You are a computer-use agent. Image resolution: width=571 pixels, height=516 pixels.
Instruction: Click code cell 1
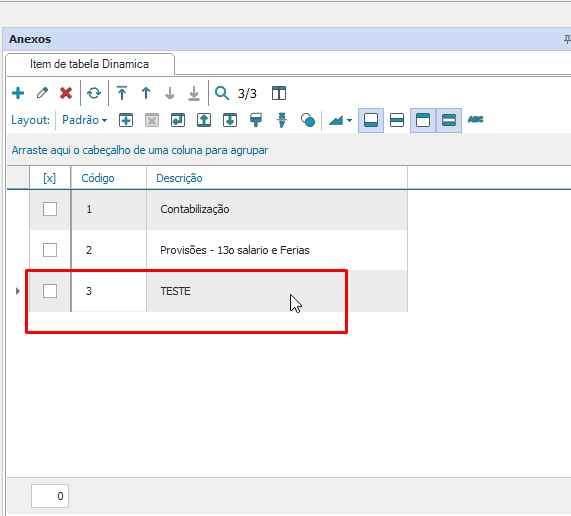(109, 209)
